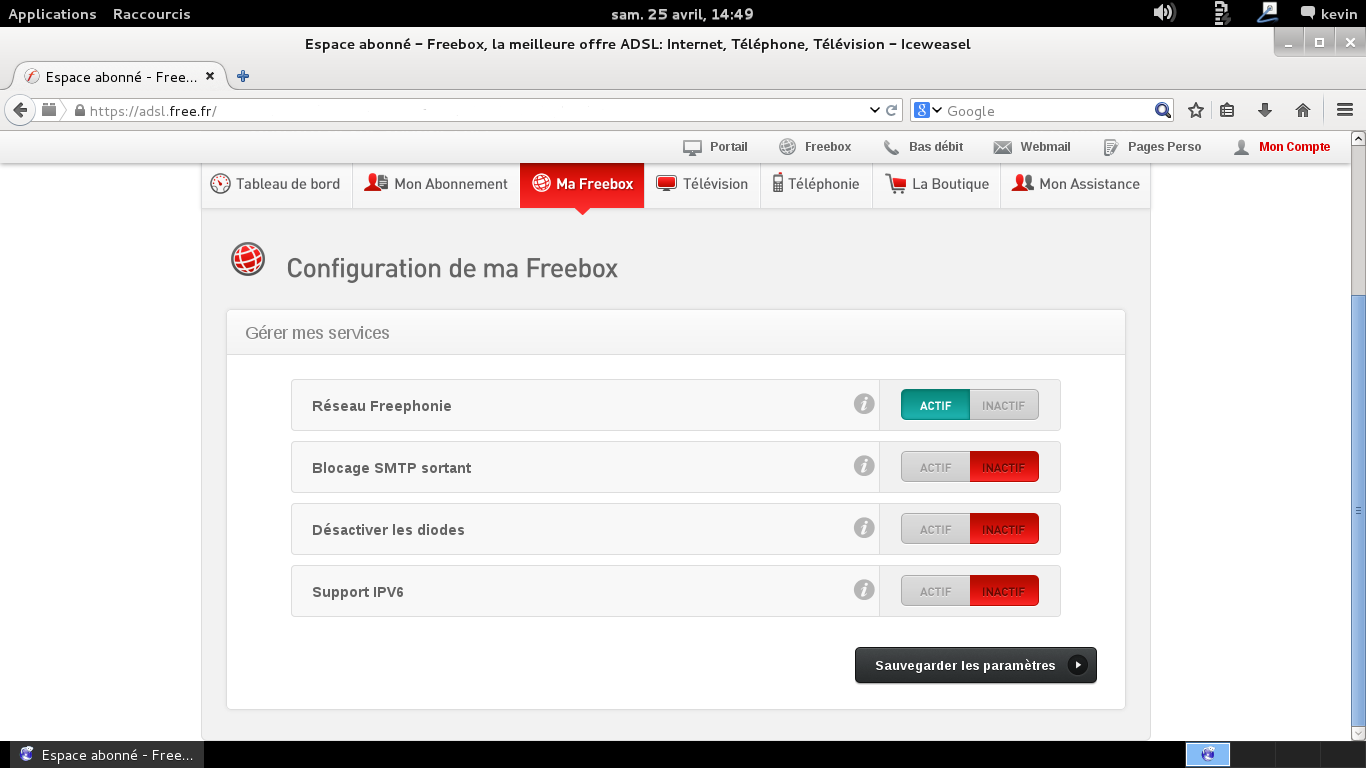The image size is (1366, 768).
Task: Bookmark this page with the star icon
Action: tap(1195, 110)
